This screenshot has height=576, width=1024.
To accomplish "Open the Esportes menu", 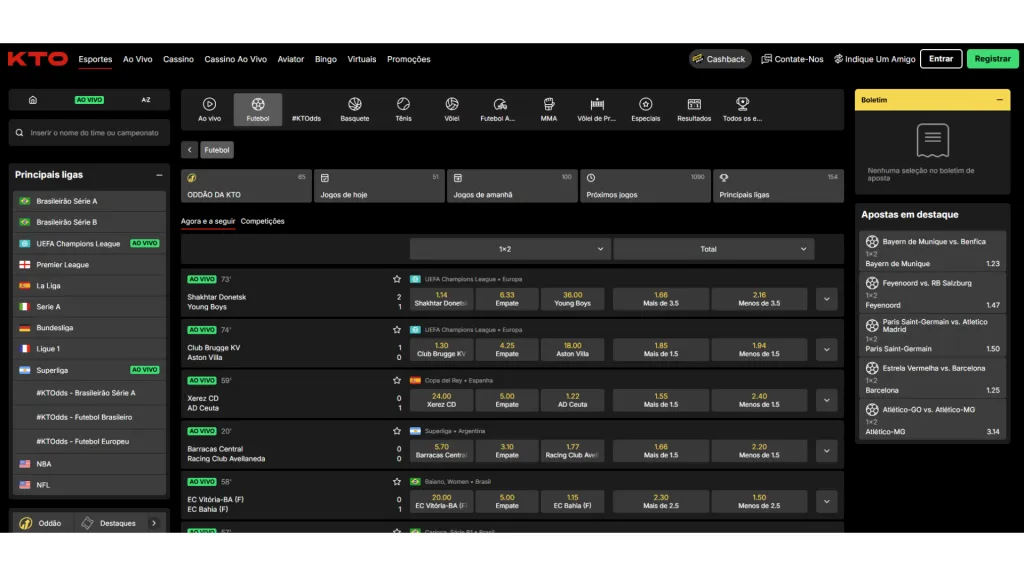I will (x=95, y=59).
